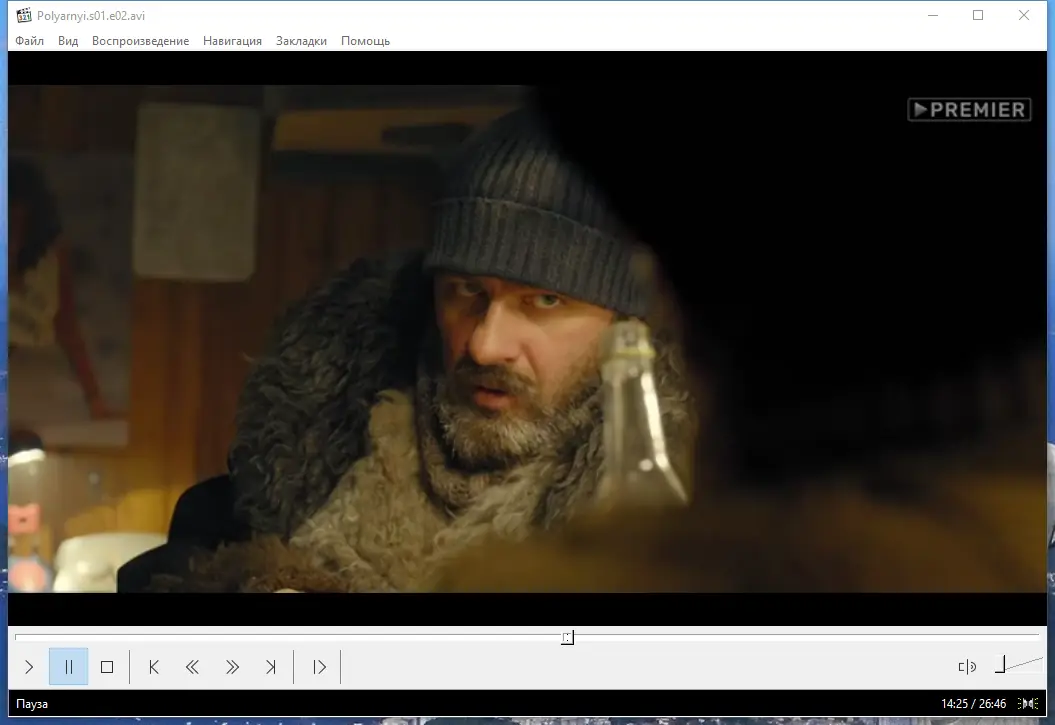Image resolution: width=1055 pixels, height=725 pixels.
Task: Click the audio status icon in status bar
Action: click(1027, 703)
